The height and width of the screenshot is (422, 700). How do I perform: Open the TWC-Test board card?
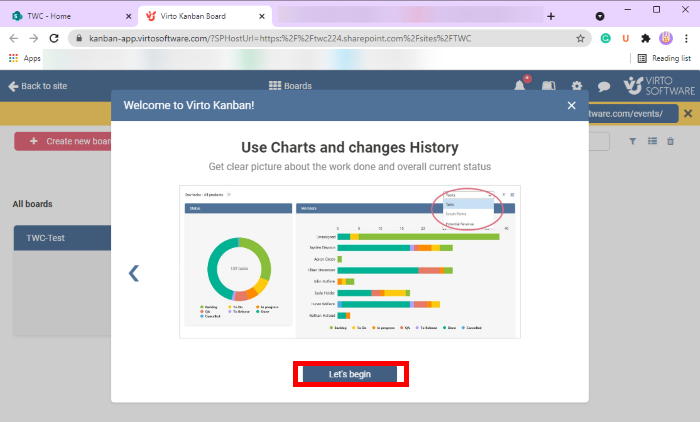pyautogui.click(x=62, y=280)
